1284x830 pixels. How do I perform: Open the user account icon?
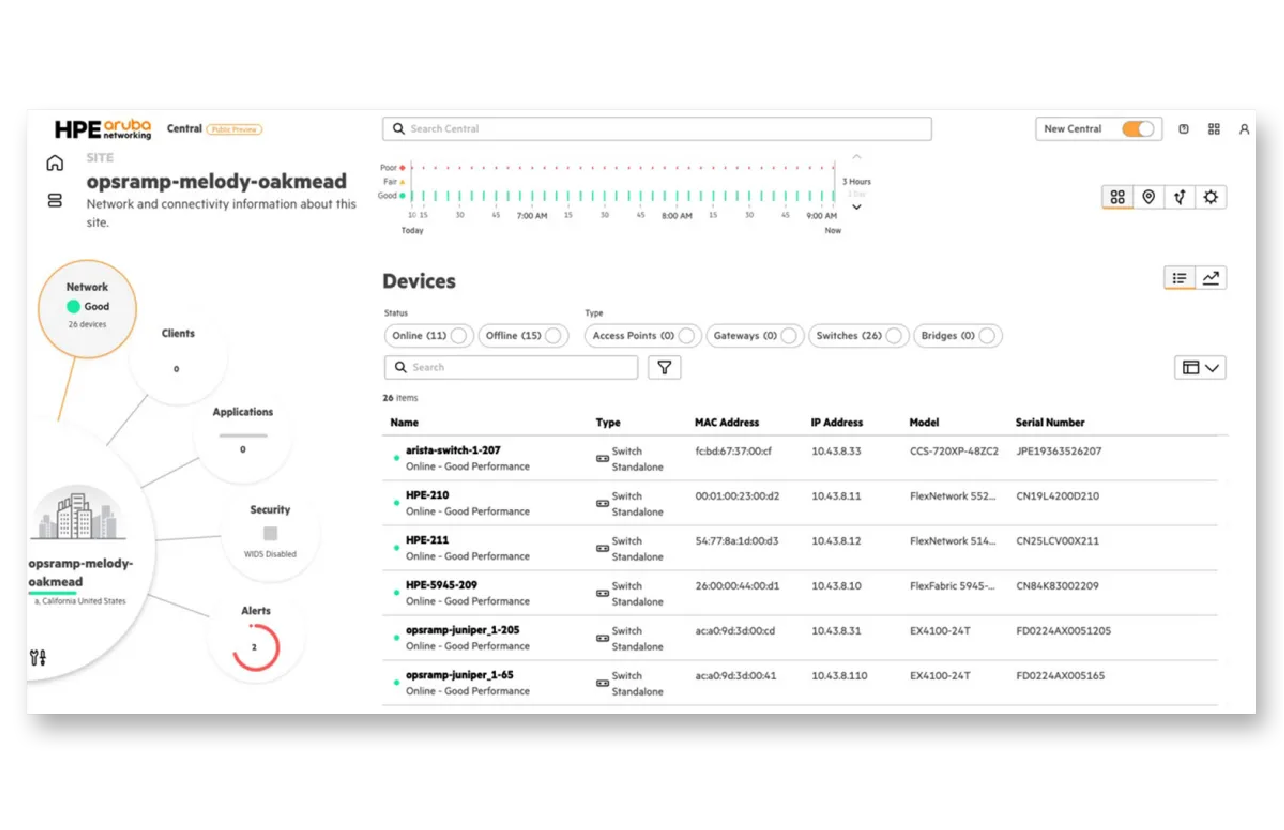pyautogui.click(x=1244, y=129)
